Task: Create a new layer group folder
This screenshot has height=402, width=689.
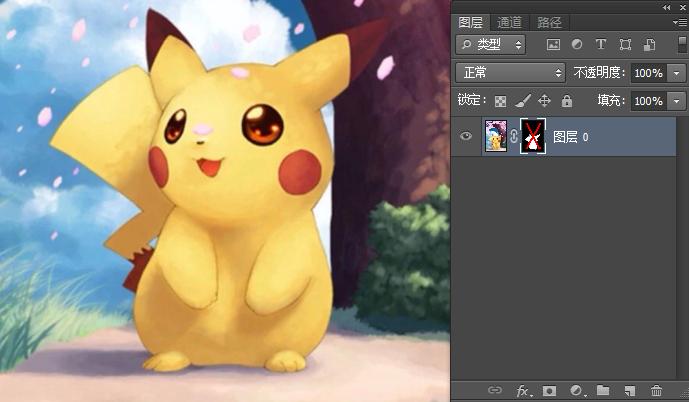Action: pyautogui.click(x=603, y=391)
